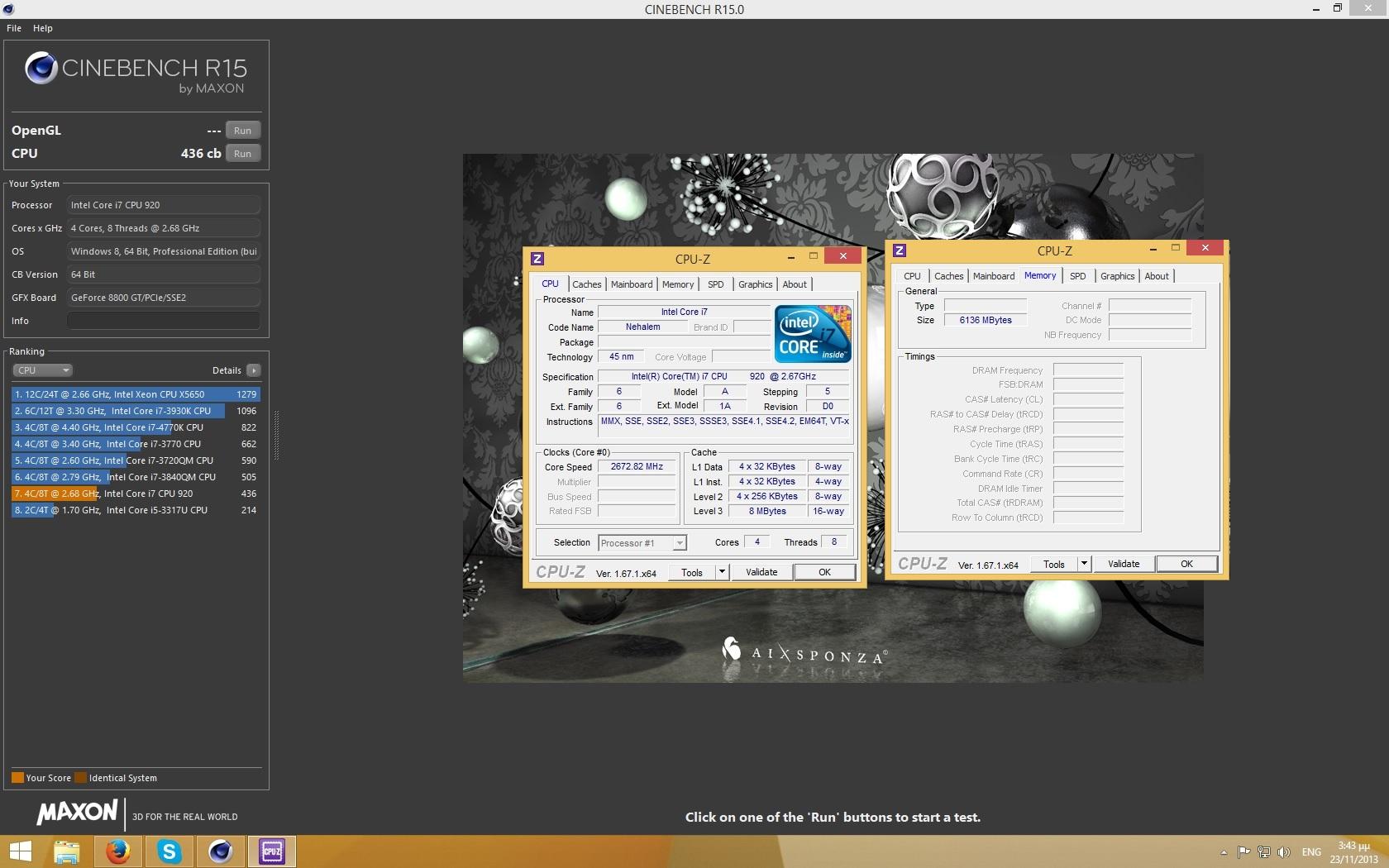Open Memory tab in left CPU-Z window
Image resolution: width=1389 pixels, height=868 pixels.
678,284
